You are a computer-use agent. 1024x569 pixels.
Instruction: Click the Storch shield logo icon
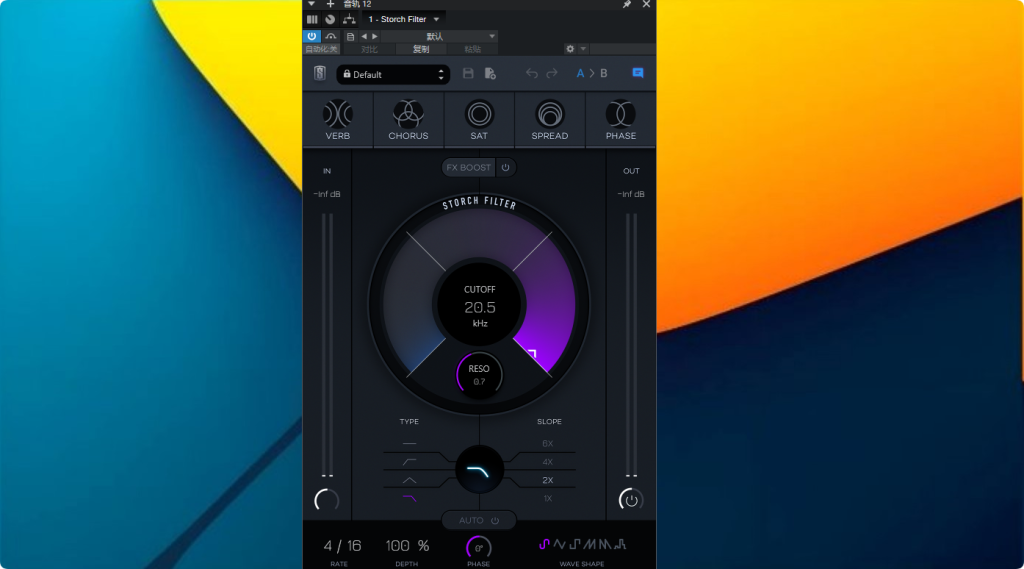319,73
